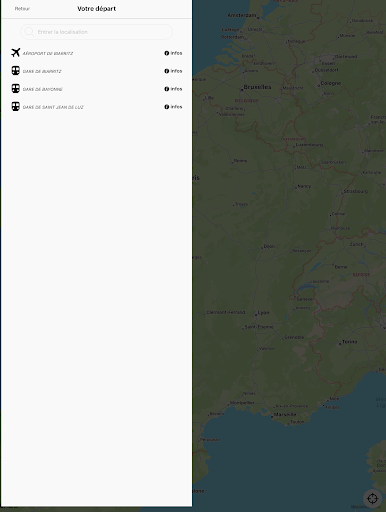
Task: Click the Lyon label on the map
Action: tap(263, 313)
